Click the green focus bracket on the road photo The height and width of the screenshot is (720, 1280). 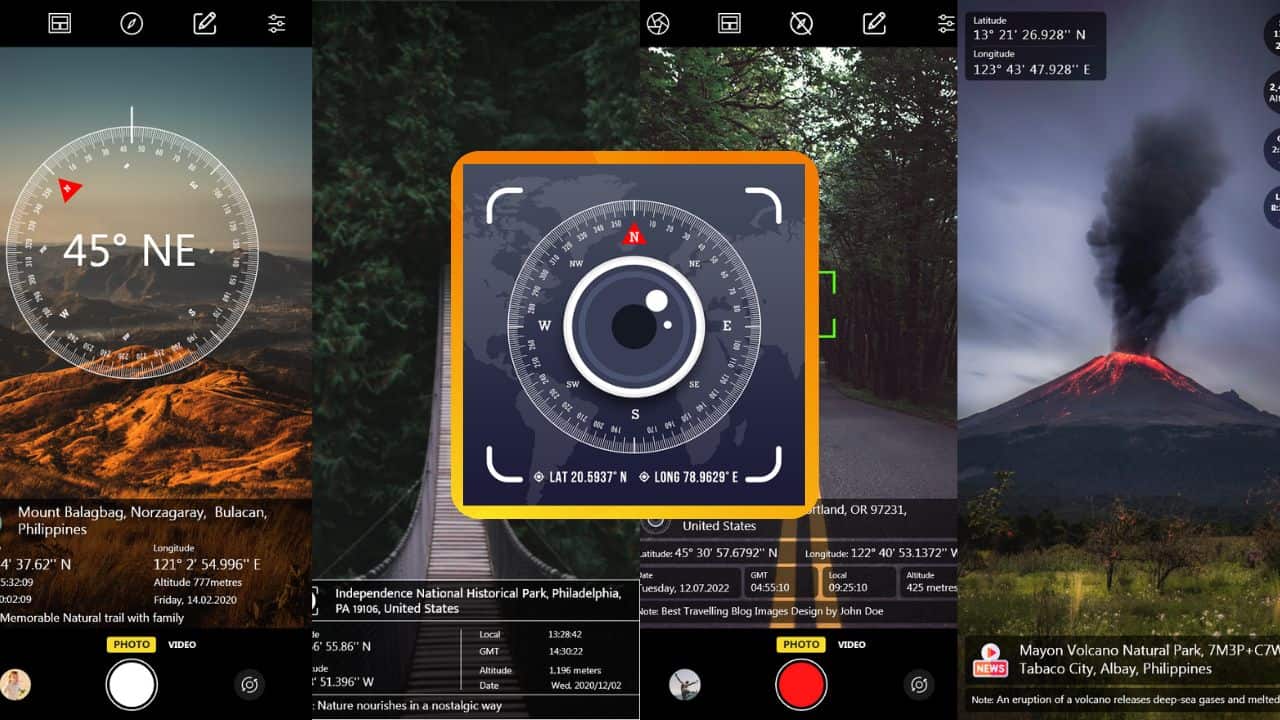pos(826,304)
